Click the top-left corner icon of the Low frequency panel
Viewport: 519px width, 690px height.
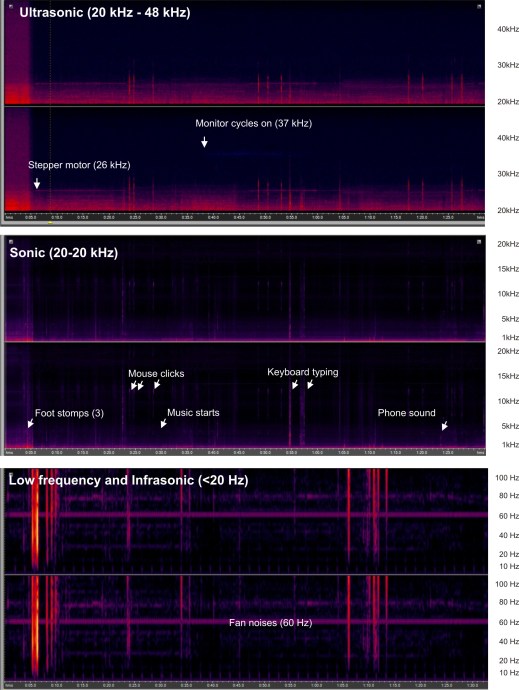(11, 474)
